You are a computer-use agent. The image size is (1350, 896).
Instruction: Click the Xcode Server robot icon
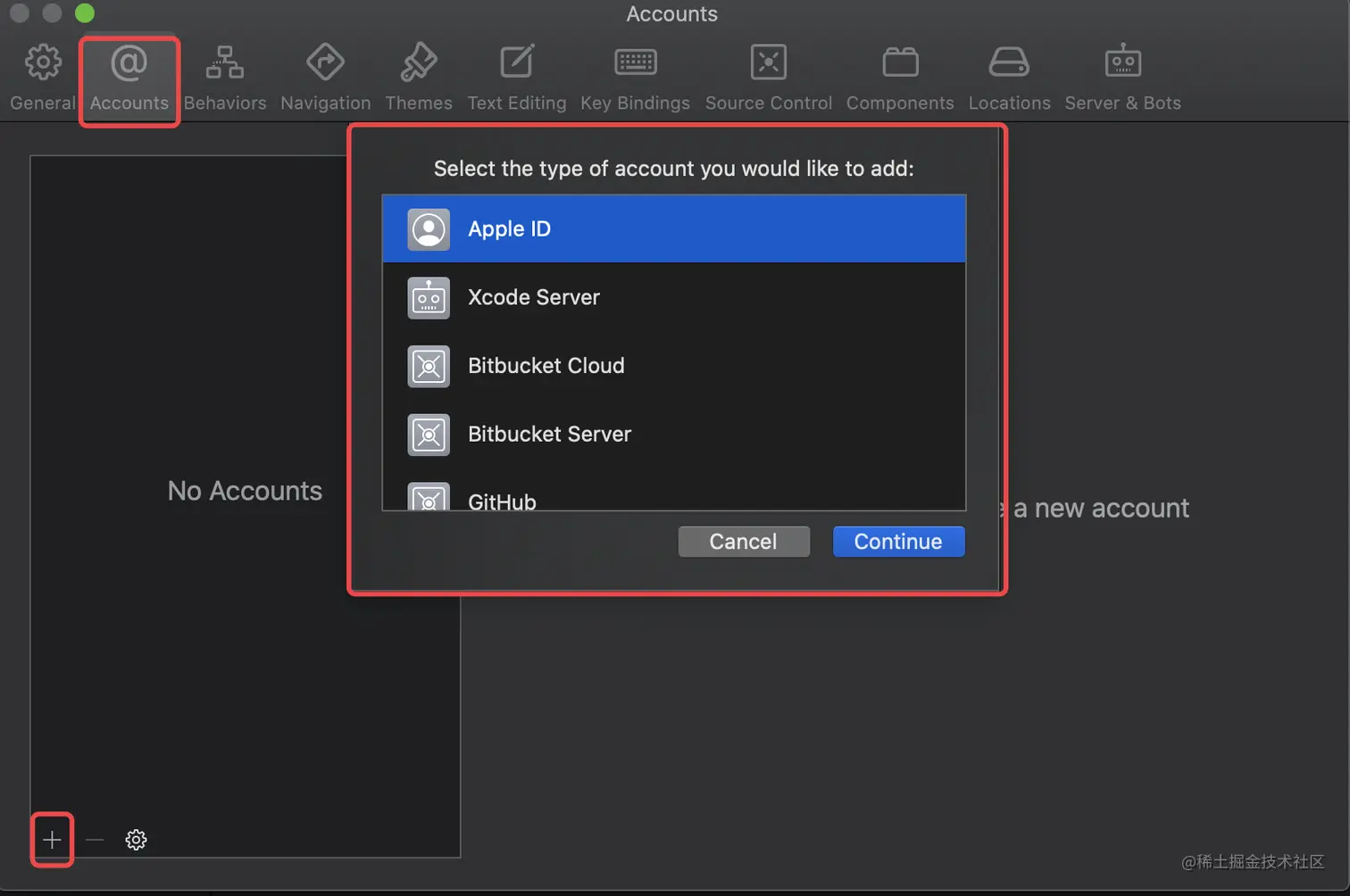pos(429,298)
